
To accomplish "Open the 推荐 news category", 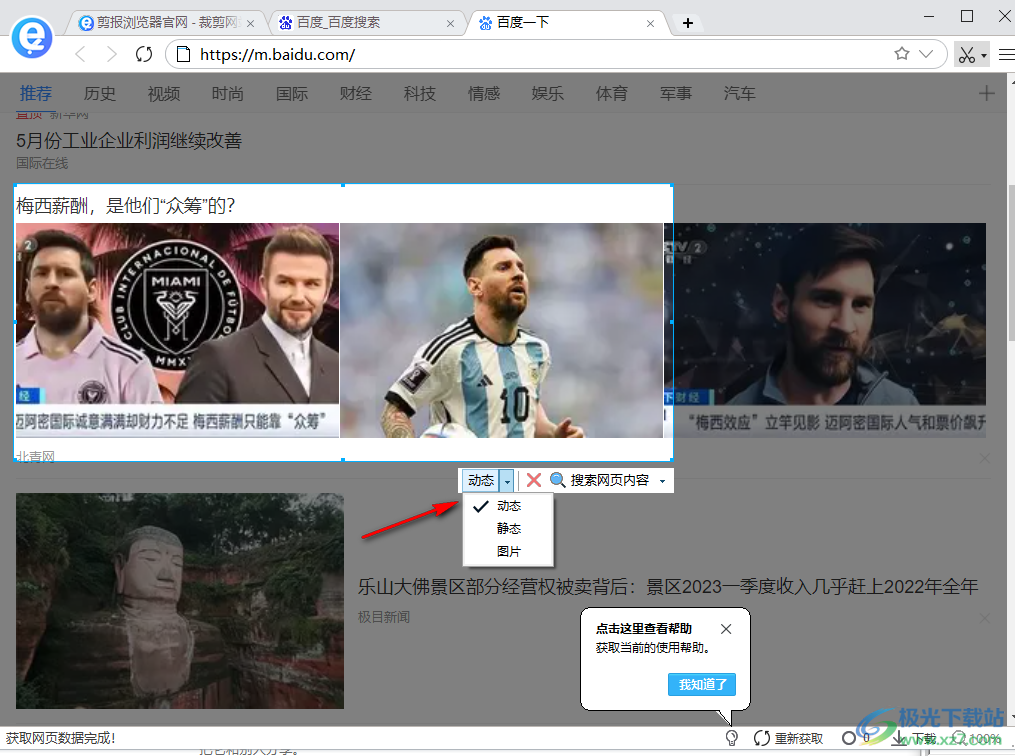I will (36, 94).
